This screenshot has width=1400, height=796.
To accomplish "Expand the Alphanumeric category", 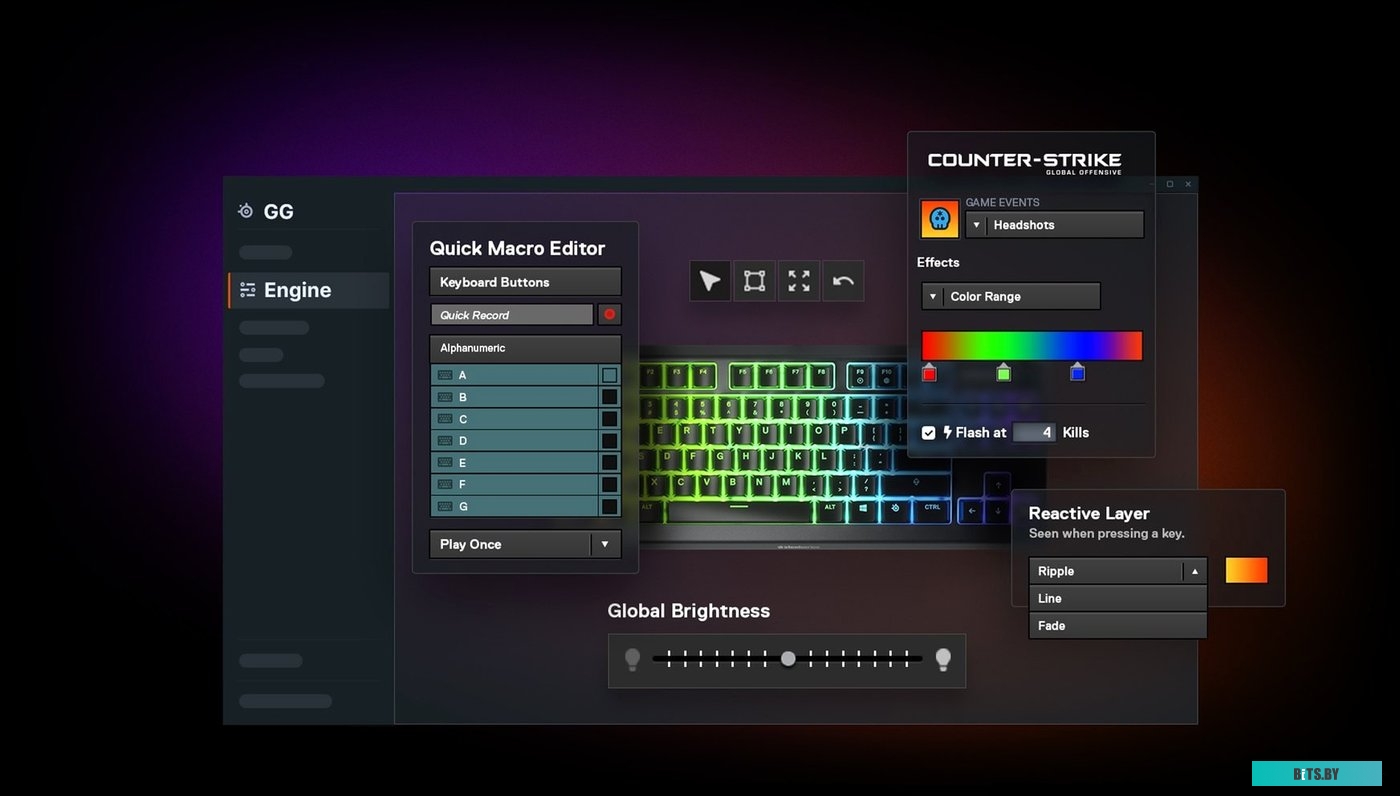I will tap(525, 348).
